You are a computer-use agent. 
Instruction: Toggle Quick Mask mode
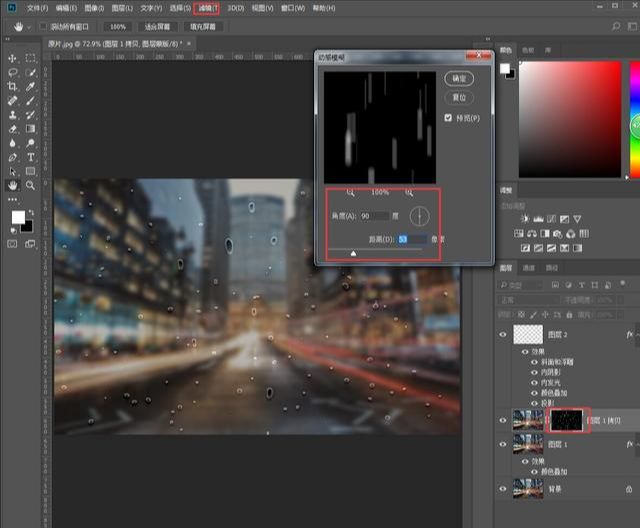12,244
